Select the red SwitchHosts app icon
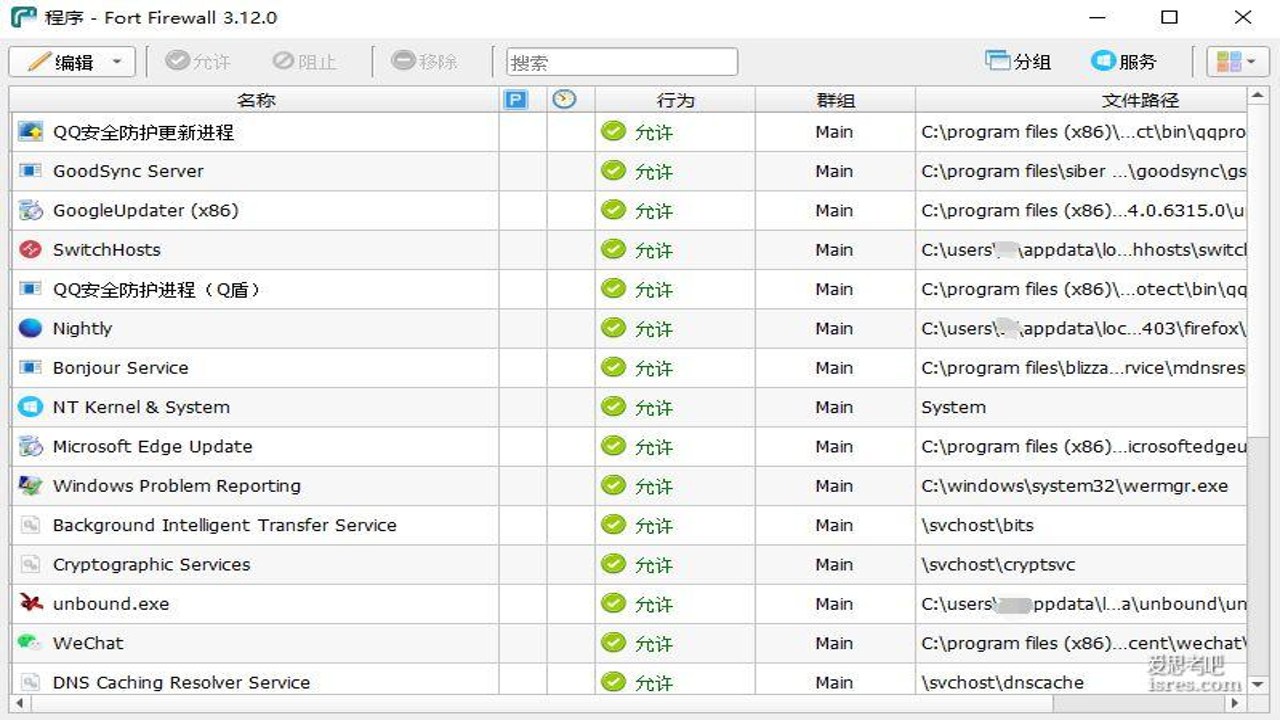 [31, 250]
